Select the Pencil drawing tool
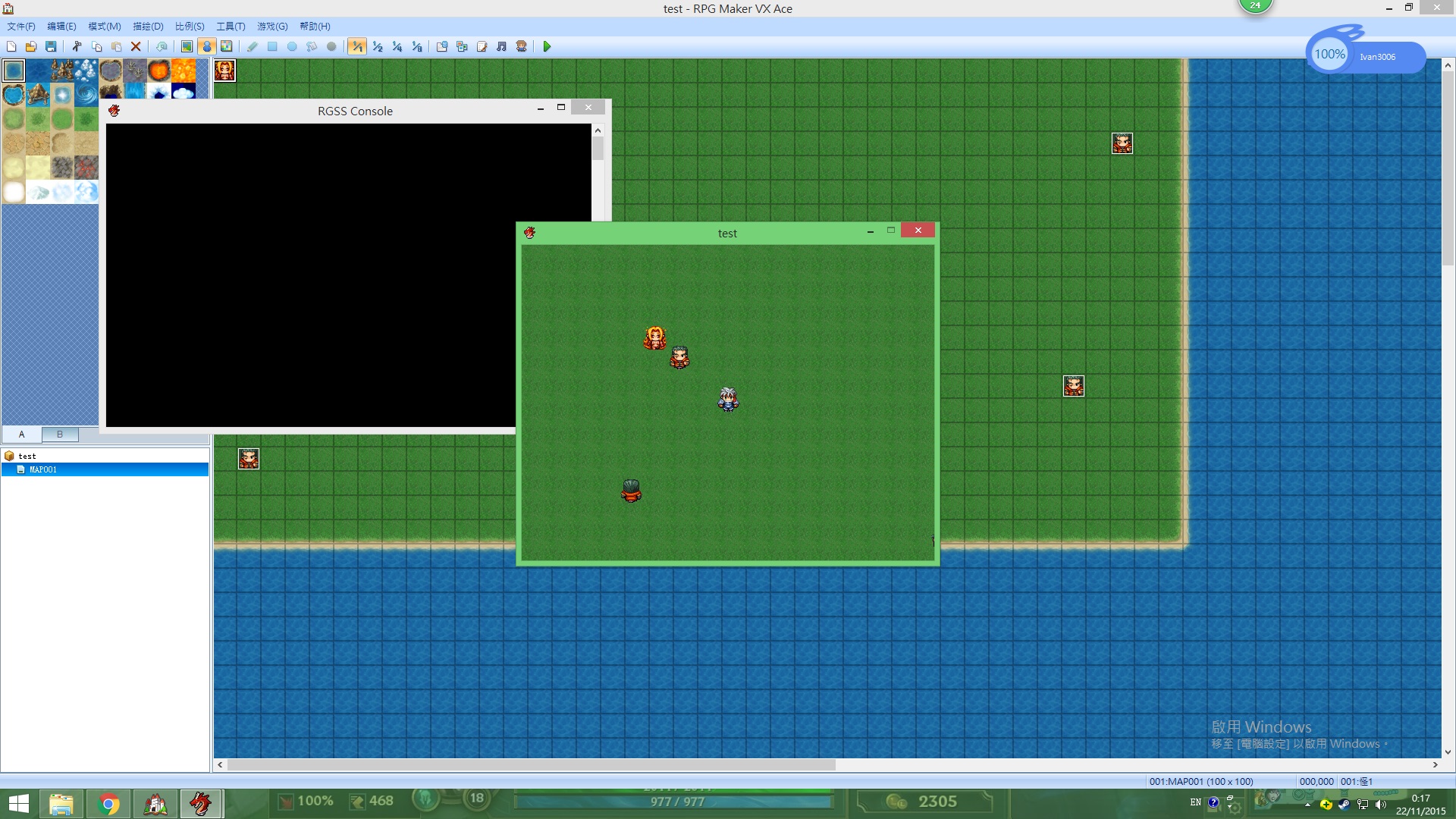The image size is (1456, 819). pyautogui.click(x=253, y=47)
